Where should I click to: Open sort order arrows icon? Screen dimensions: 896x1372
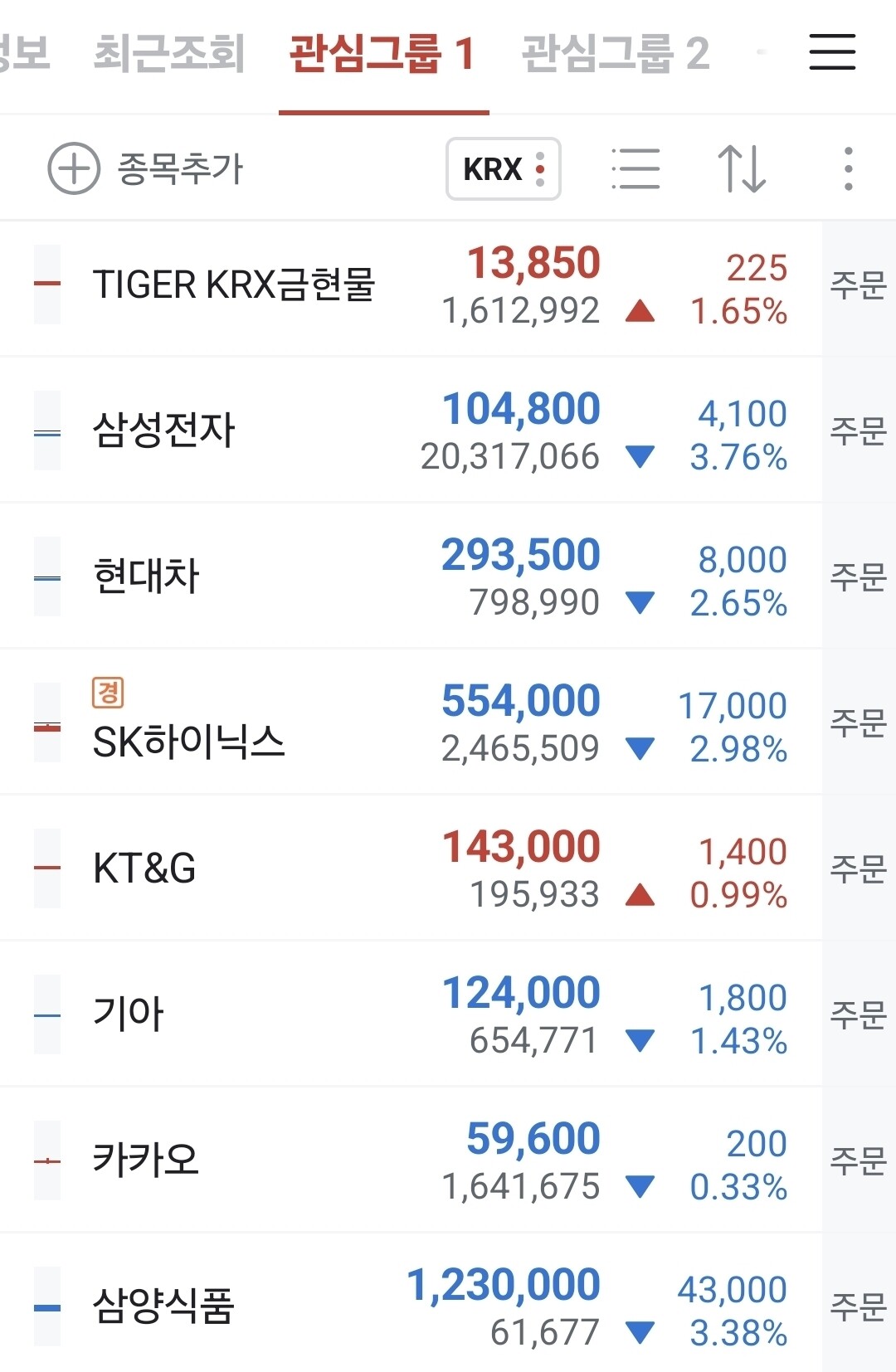coord(741,168)
